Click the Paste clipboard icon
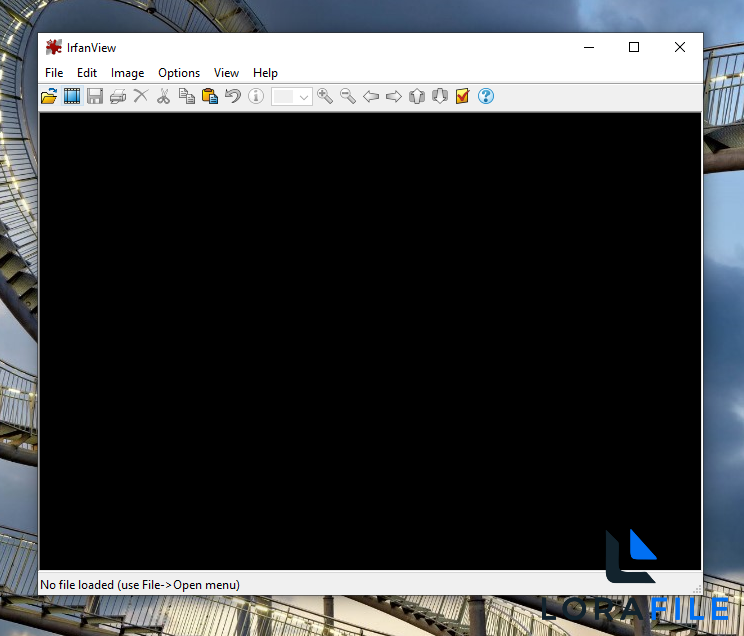Viewport: 744px width, 636px height. coord(210,96)
